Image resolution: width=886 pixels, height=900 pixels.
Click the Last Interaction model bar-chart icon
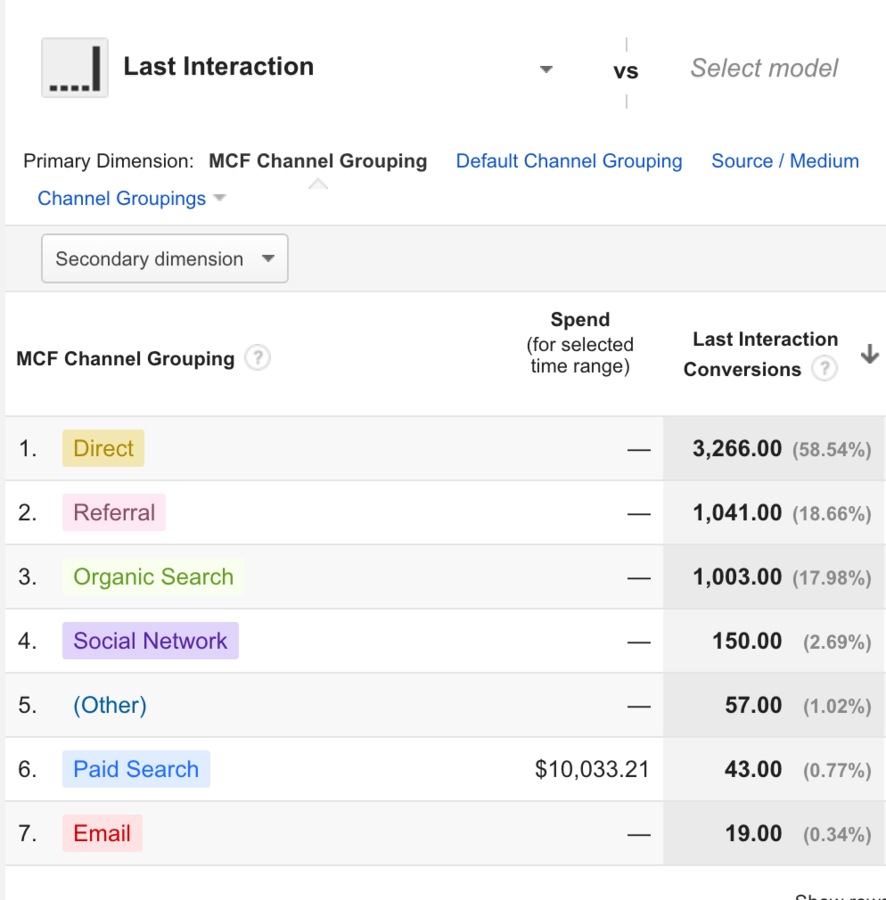(x=74, y=68)
